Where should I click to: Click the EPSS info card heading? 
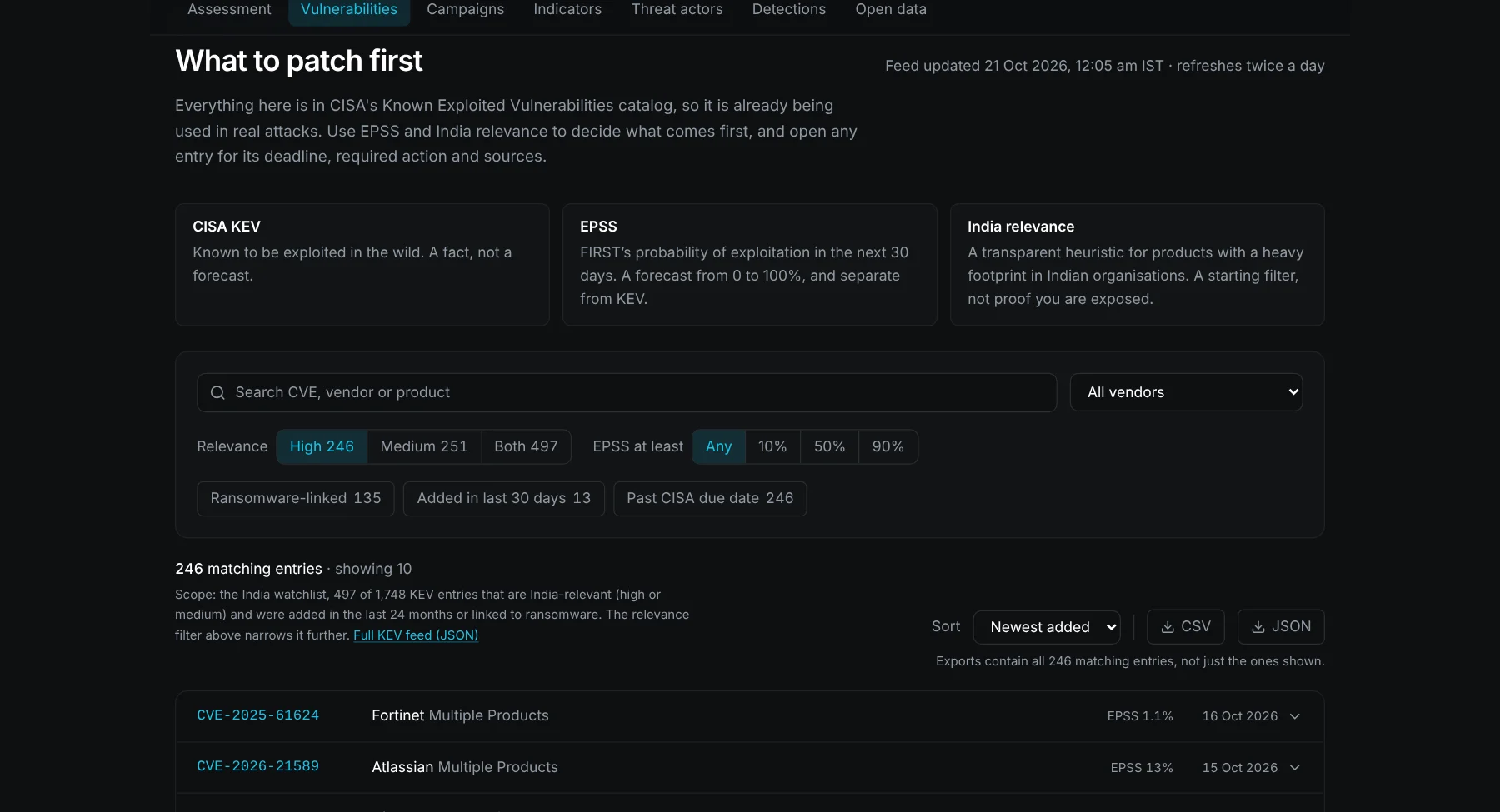coord(598,227)
